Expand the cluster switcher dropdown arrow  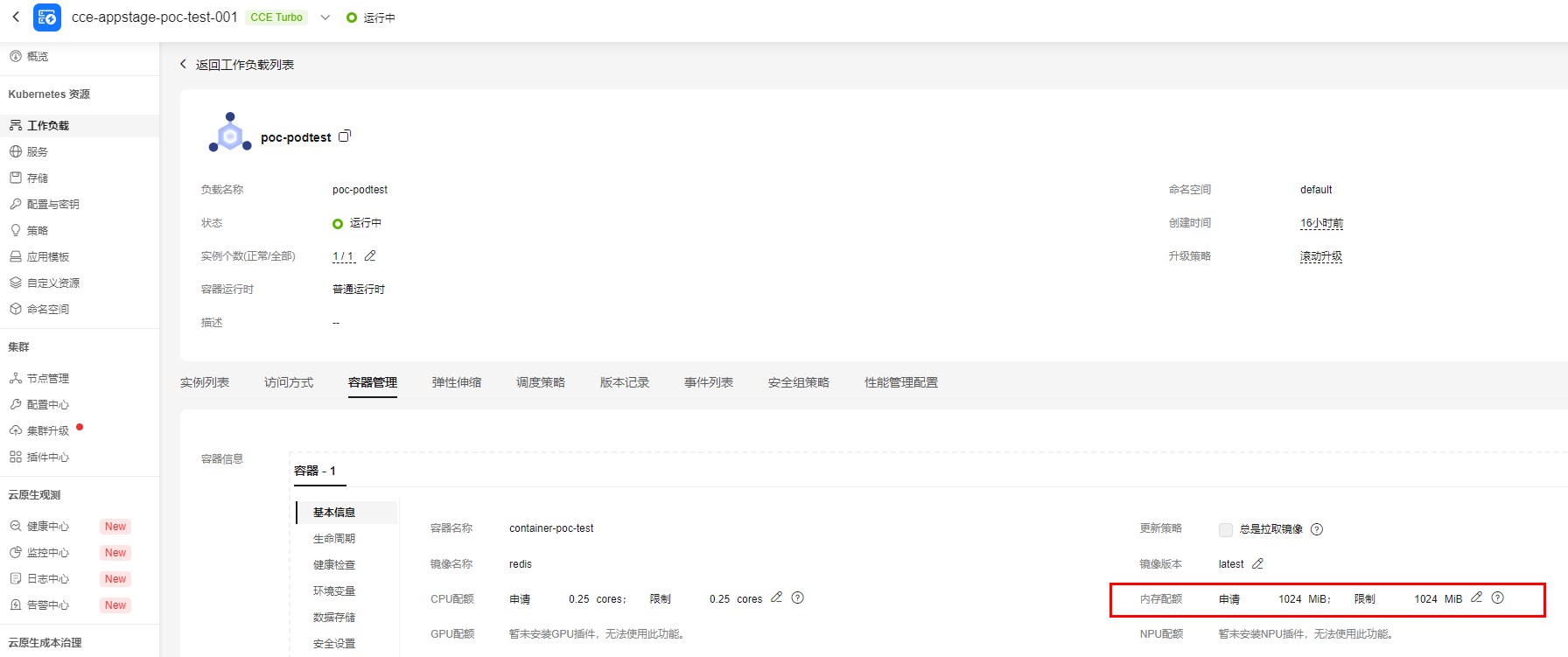click(x=325, y=17)
